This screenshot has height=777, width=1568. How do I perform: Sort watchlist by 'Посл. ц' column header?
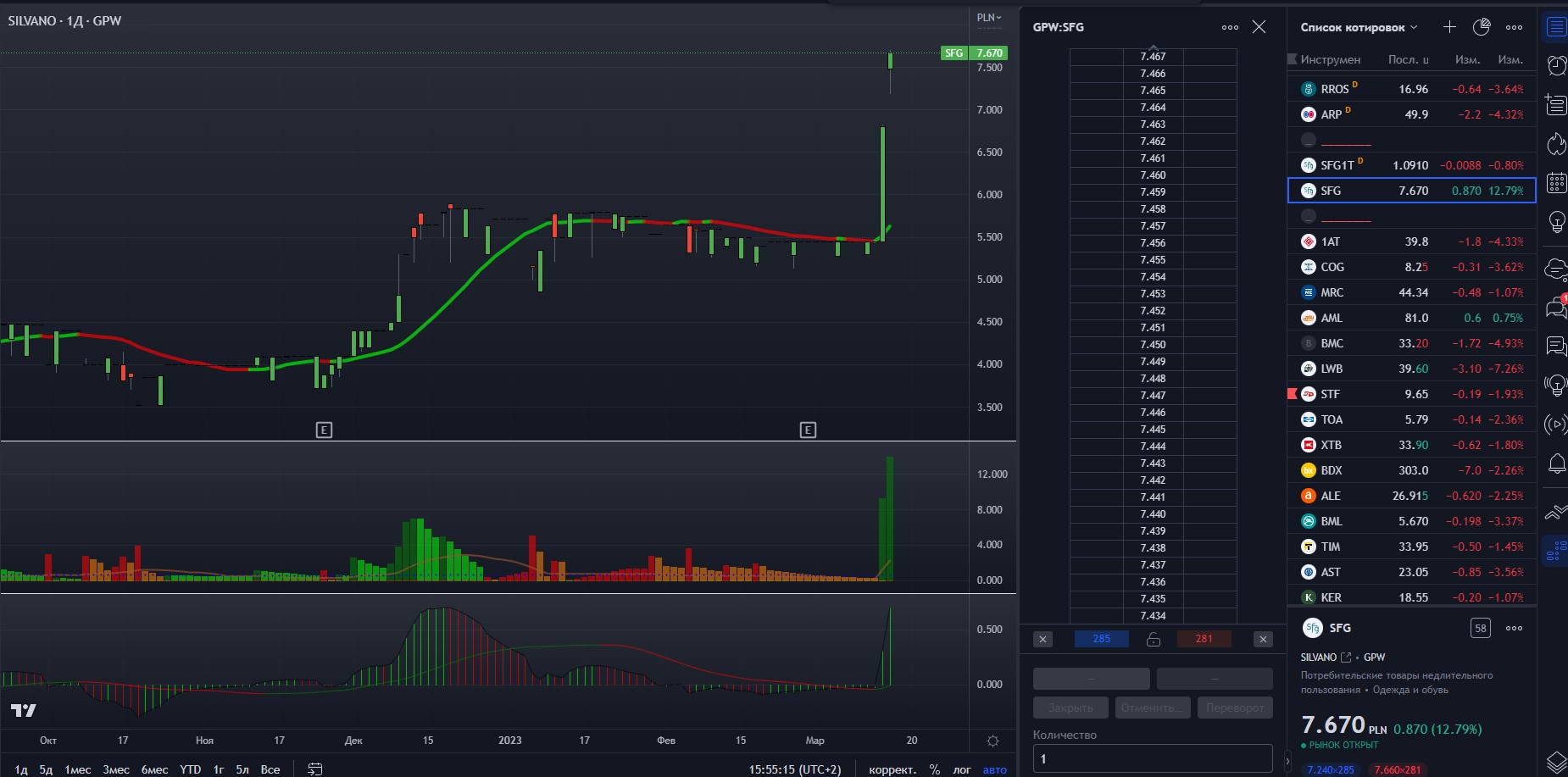pos(1408,59)
